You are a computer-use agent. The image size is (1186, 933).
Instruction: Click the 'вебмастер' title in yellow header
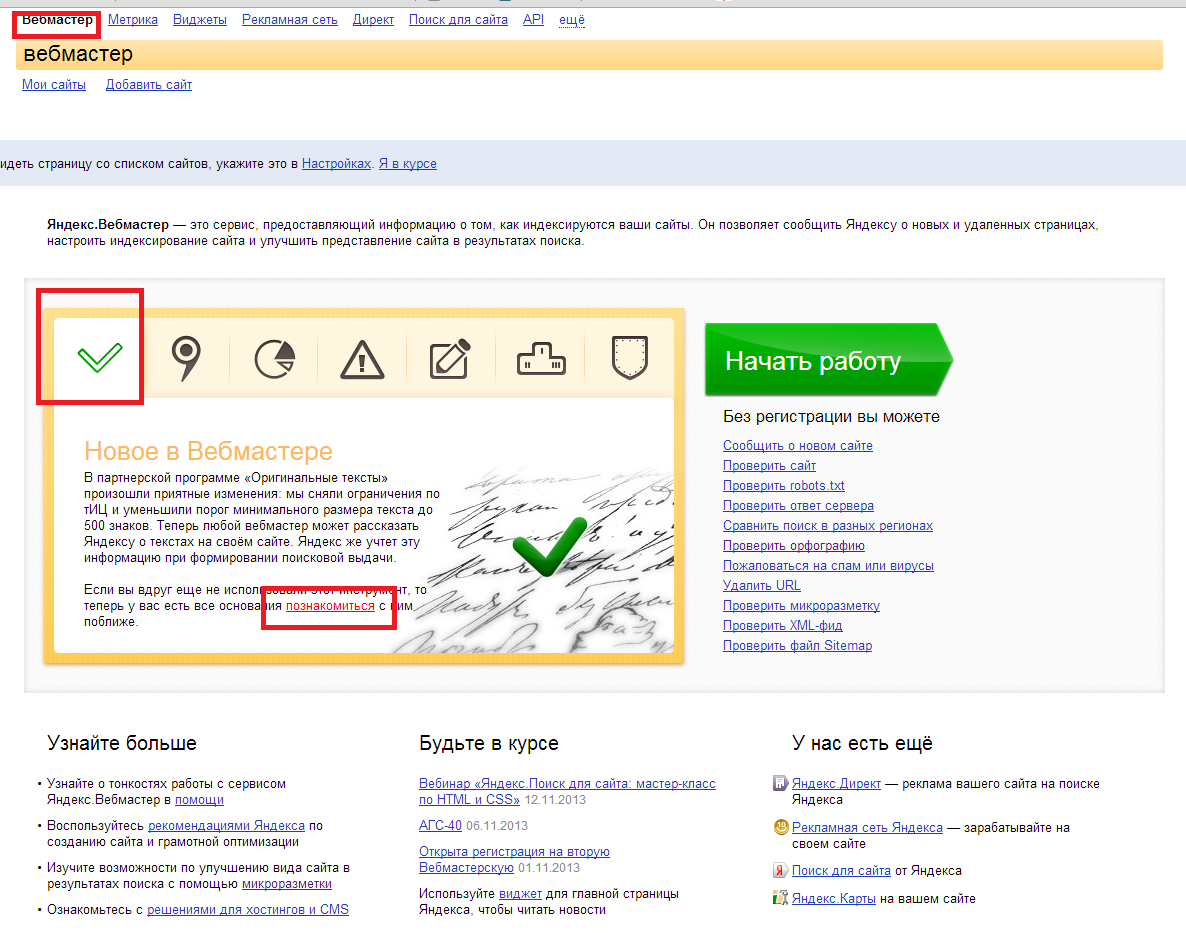[x=78, y=54]
